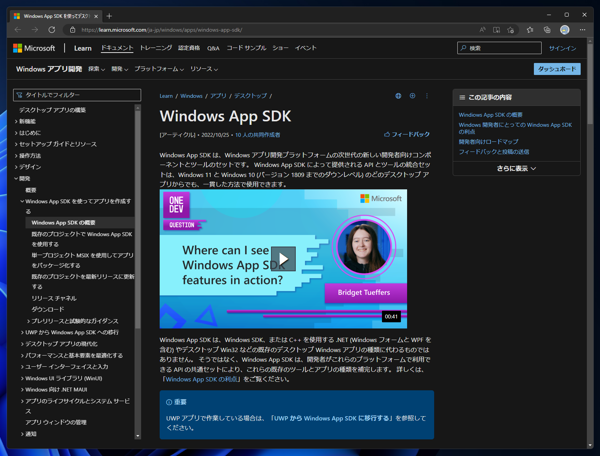The image size is (600, 456).
Task: Open the プラットフォーム dropdown menu
Action: pos(159,69)
